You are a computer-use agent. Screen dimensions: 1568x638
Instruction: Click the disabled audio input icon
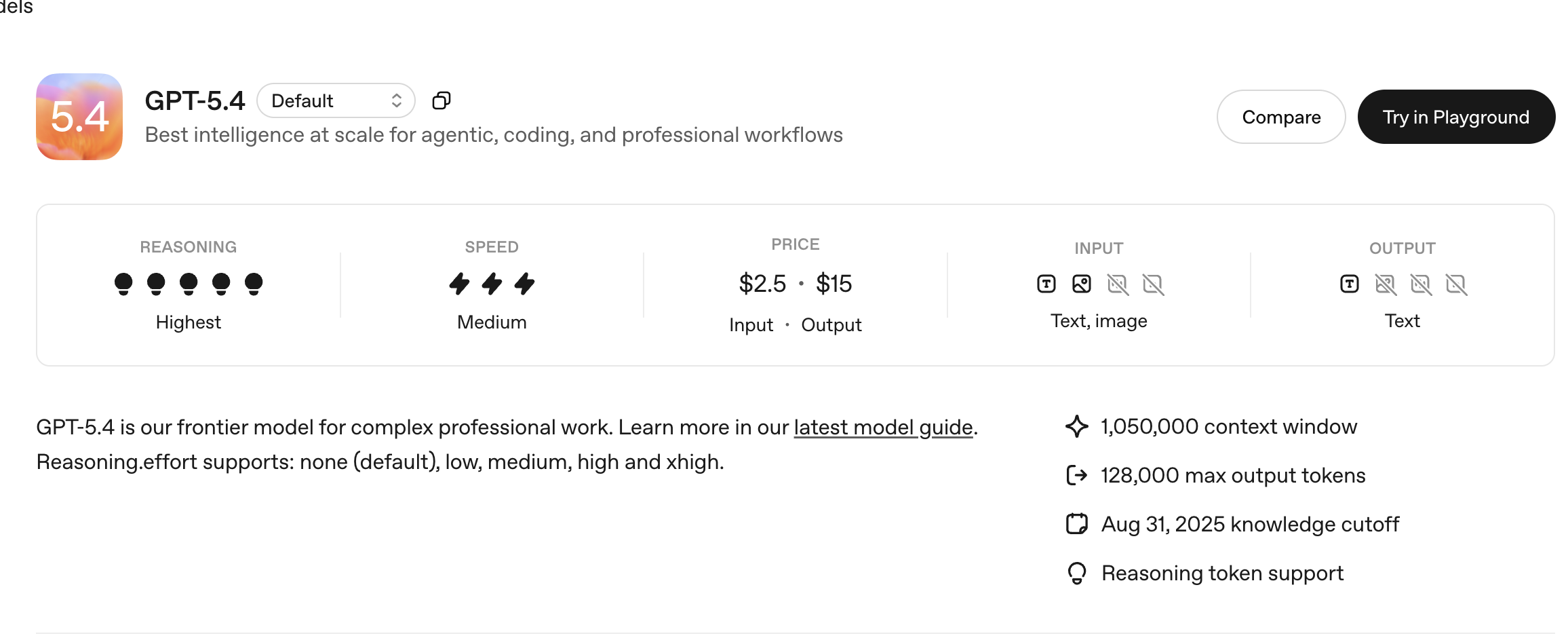[x=1118, y=284]
